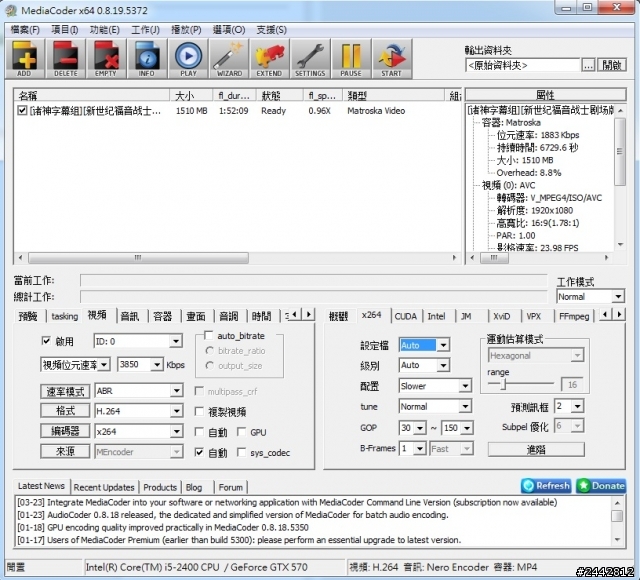Select the output_size radio button
Viewport: 640px width, 580px height.
[x=209, y=366]
